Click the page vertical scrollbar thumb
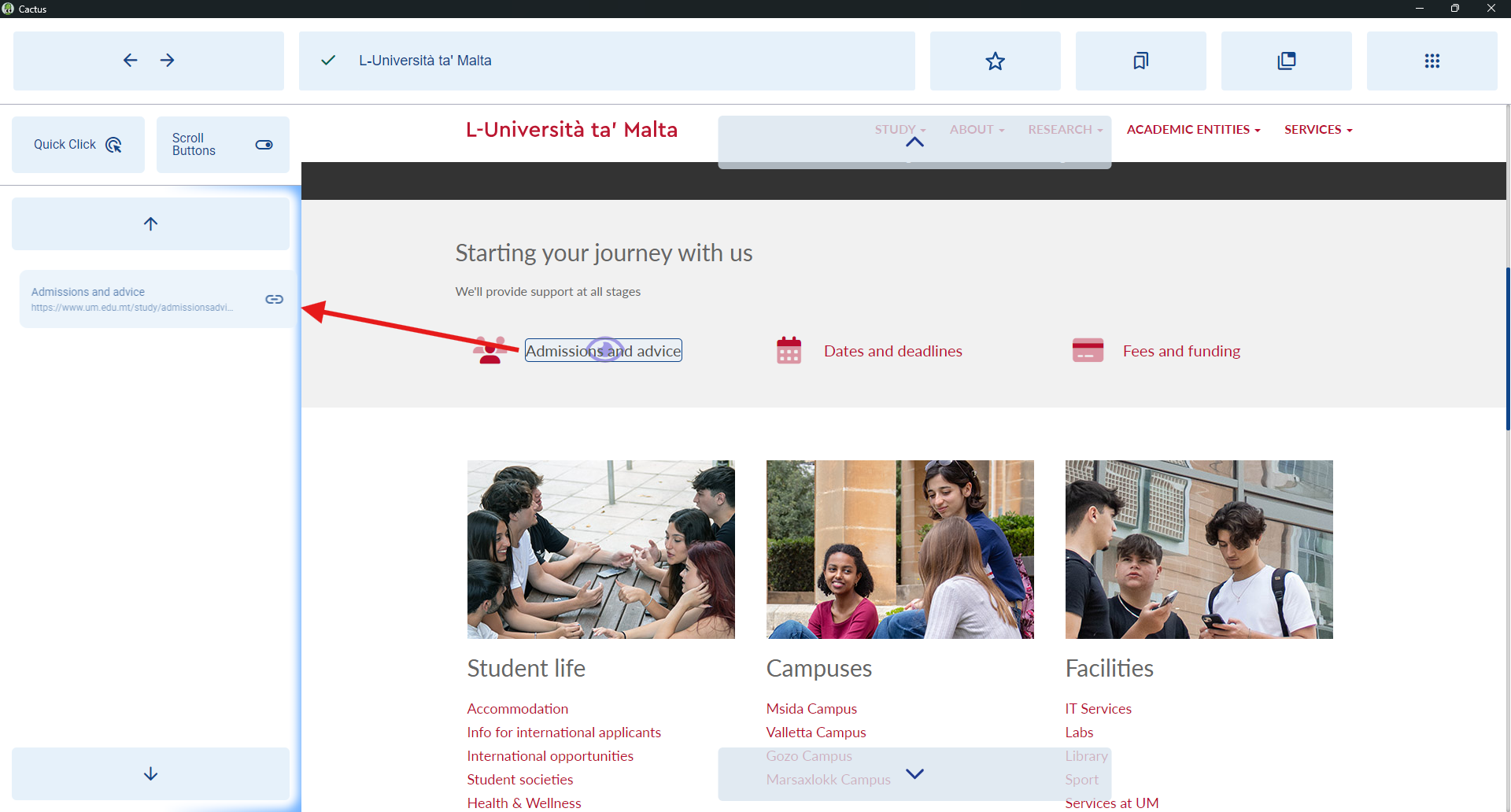Image resolution: width=1511 pixels, height=812 pixels. [x=1507, y=348]
